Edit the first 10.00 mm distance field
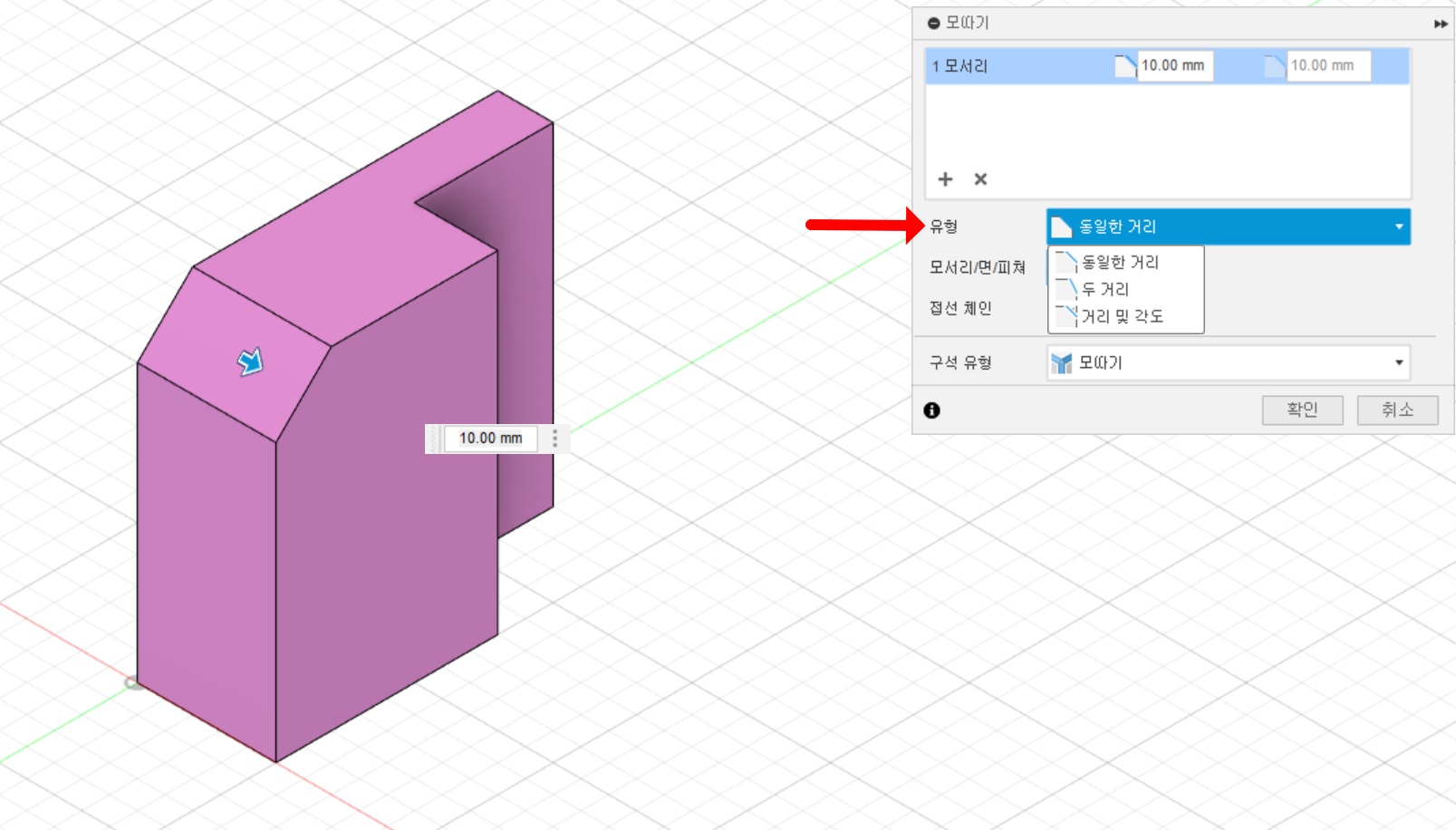This screenshot has height=830, width=1456. pos(1175,65)
